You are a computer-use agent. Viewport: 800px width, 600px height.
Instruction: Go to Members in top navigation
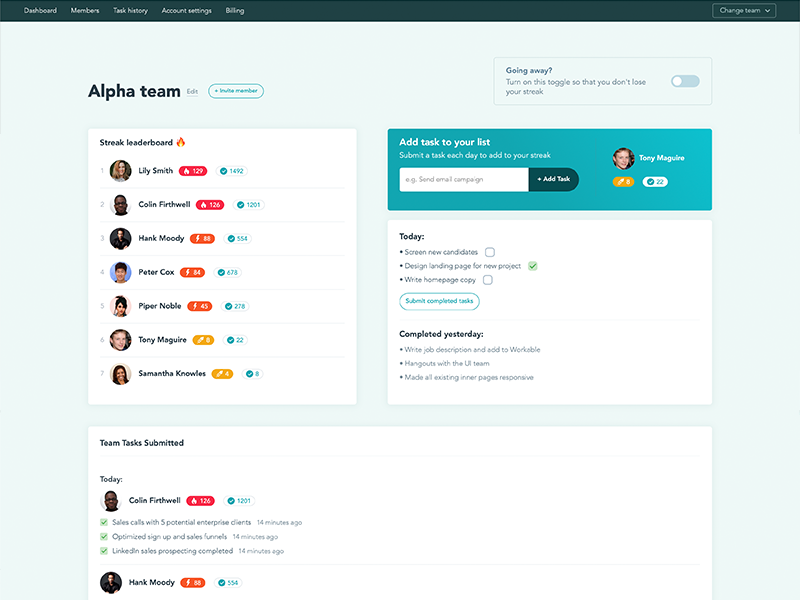point(85,10)
